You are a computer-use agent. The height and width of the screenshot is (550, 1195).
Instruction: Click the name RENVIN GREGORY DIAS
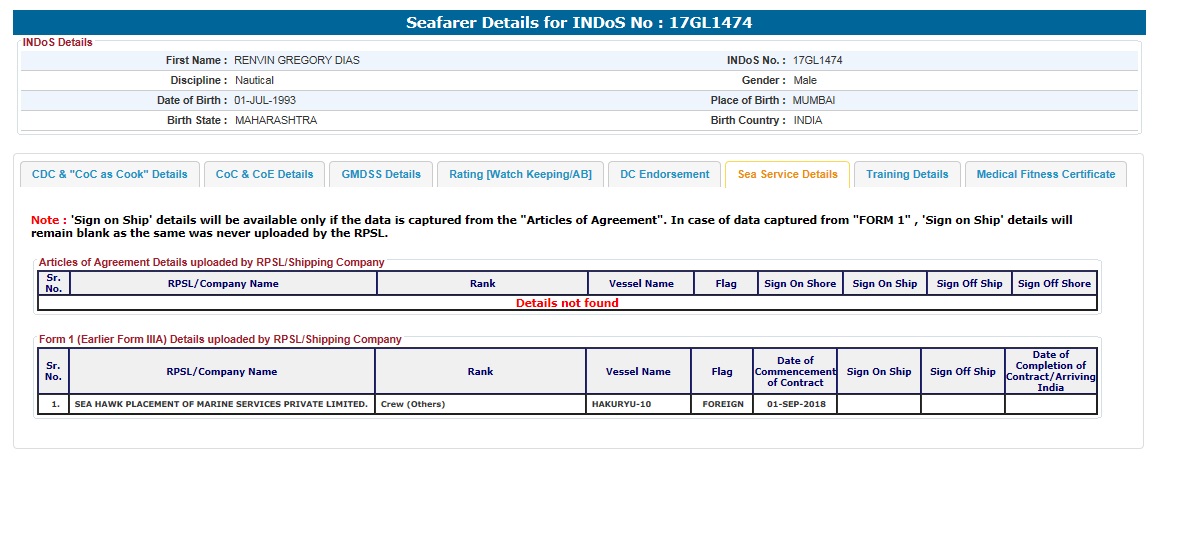[x=296, y=60]
